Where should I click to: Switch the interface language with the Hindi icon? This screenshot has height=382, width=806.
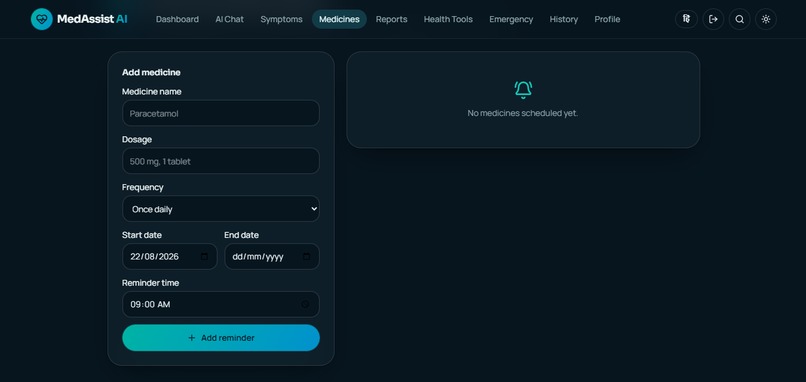(x=686, y=19)
